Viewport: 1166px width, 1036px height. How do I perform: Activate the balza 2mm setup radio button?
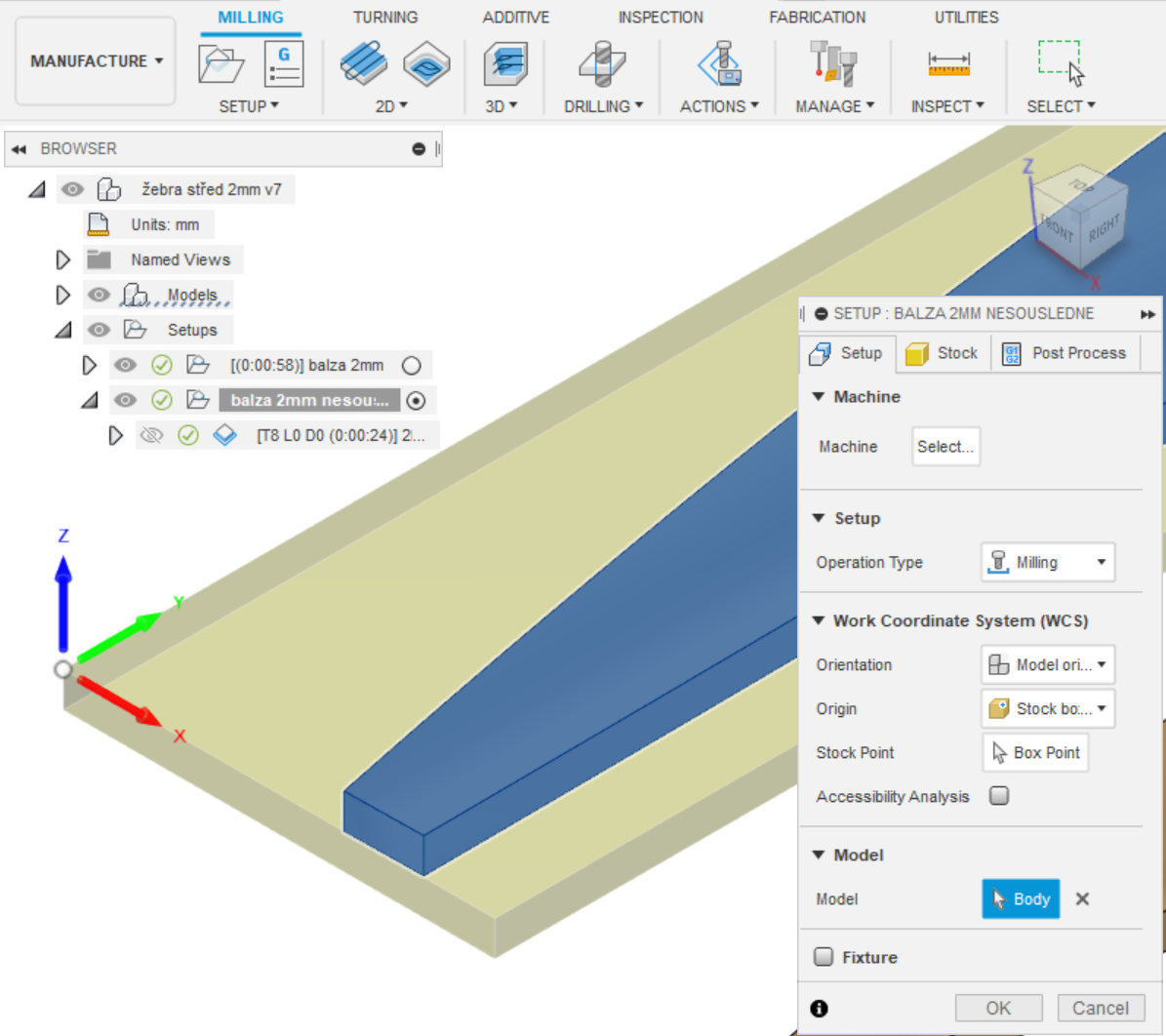(412, 365)
